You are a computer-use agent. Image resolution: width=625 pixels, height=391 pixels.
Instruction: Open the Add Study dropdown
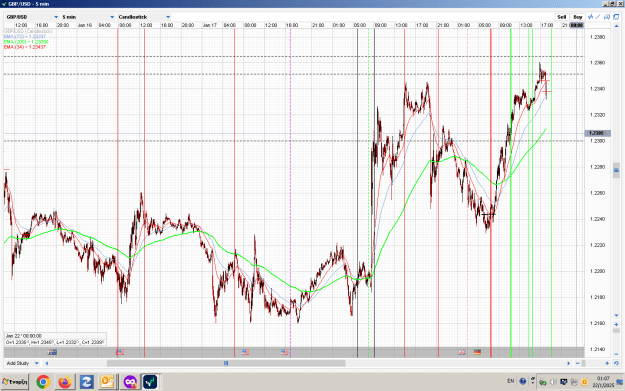tap(22, 363)
